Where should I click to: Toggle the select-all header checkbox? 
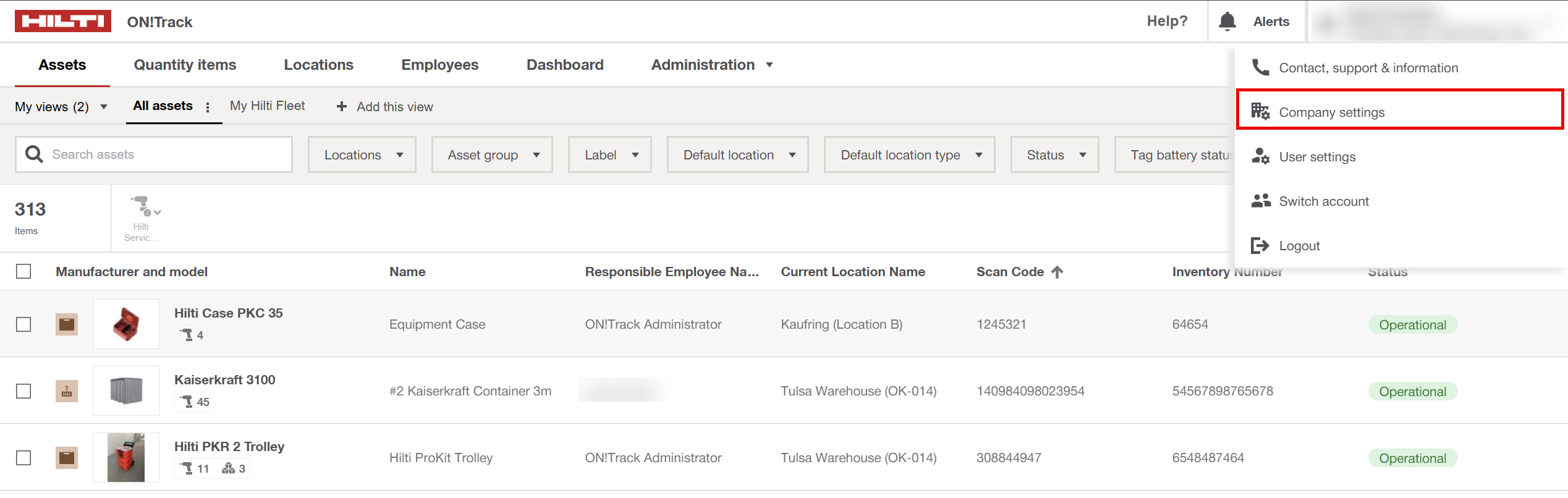coord(23,272)
